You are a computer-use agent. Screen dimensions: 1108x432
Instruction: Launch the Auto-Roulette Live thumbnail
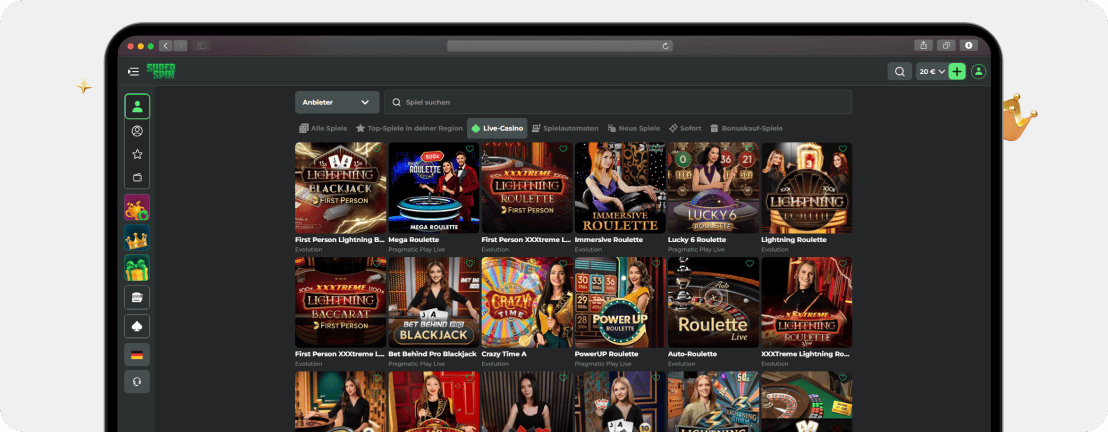tap(714, 303)
